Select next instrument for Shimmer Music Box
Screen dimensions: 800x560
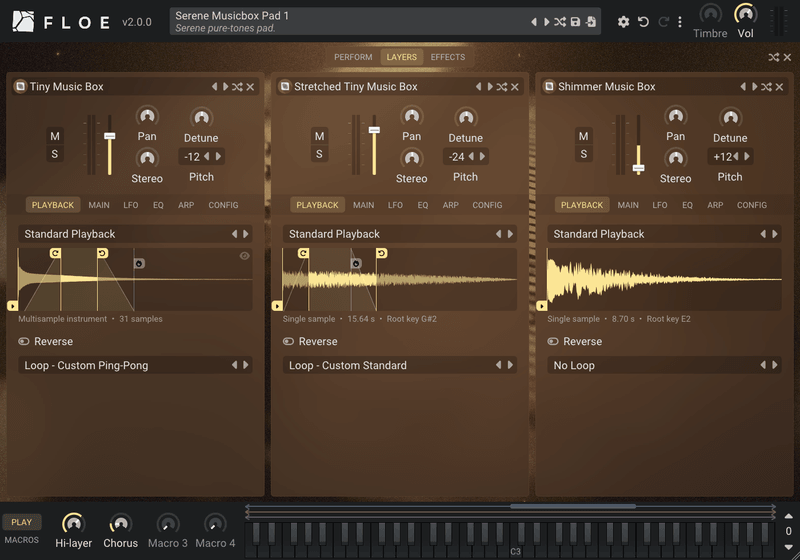click(x=755, y=87)
